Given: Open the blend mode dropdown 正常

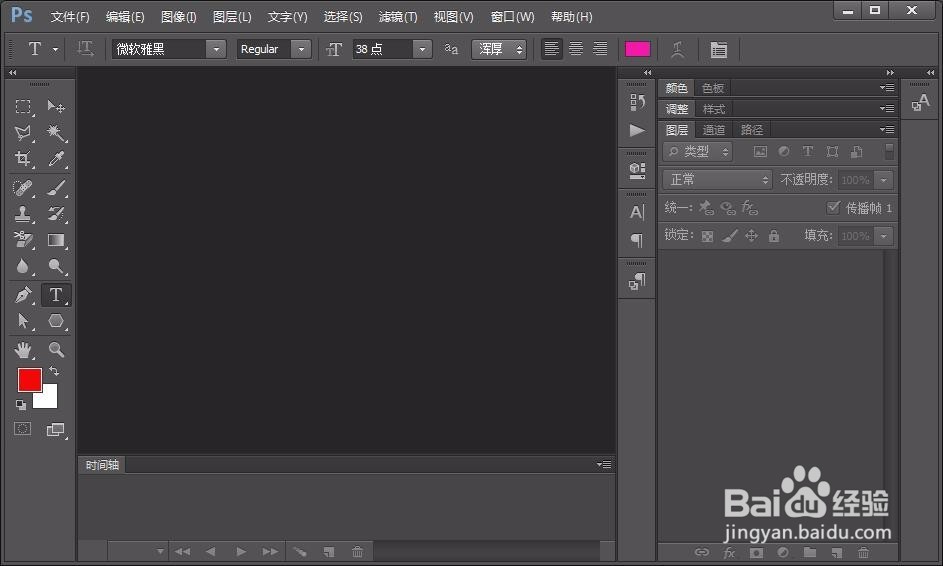Looking at the screenshot, I should tap(717, 179).
